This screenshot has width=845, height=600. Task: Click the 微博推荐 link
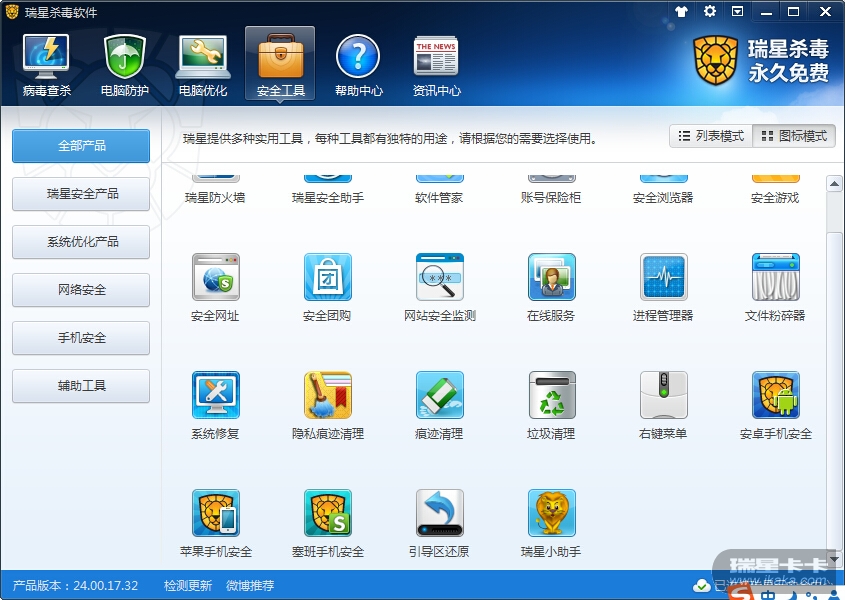coord(250,585)
